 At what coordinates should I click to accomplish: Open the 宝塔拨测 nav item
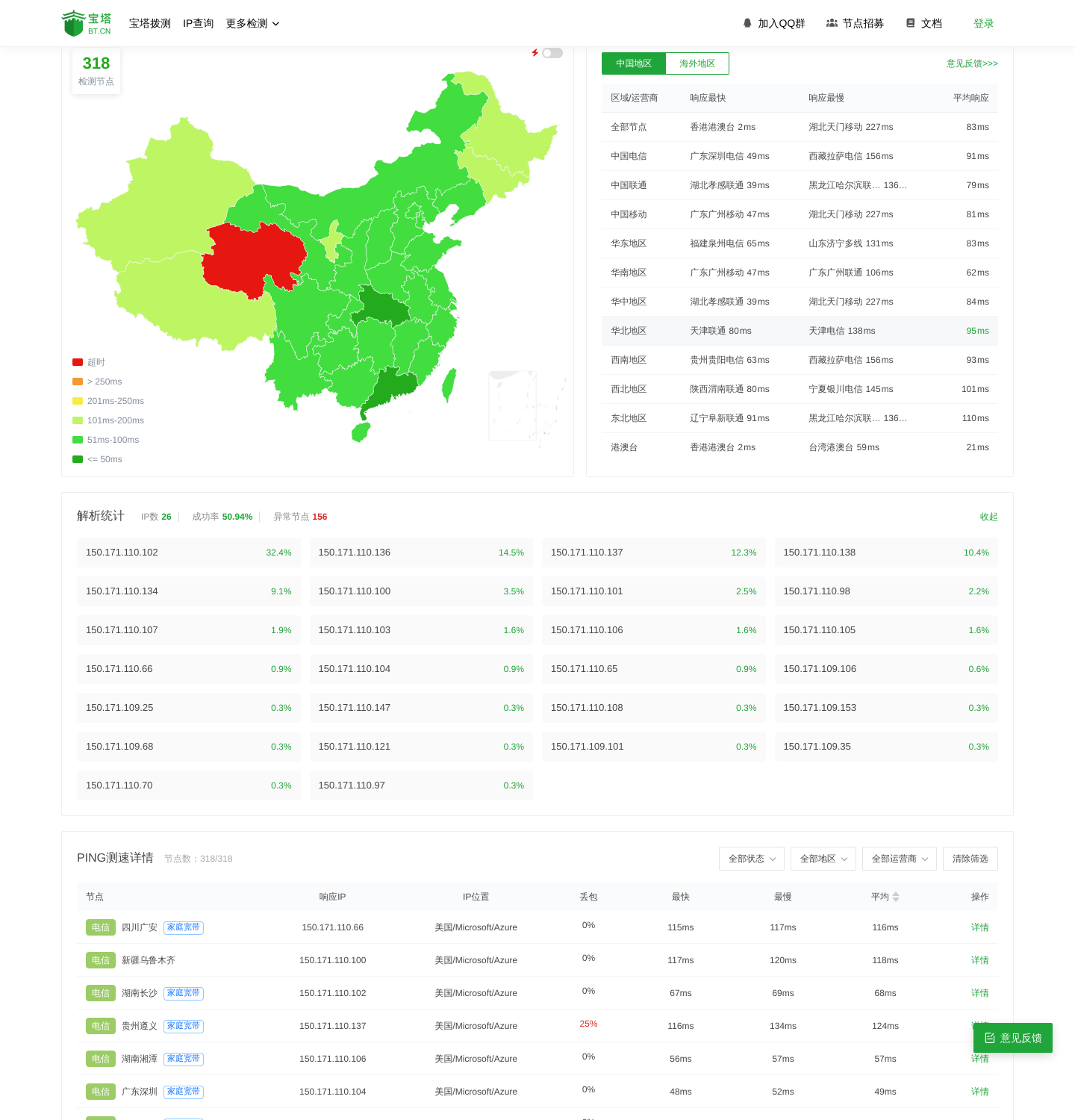[150, 24]
